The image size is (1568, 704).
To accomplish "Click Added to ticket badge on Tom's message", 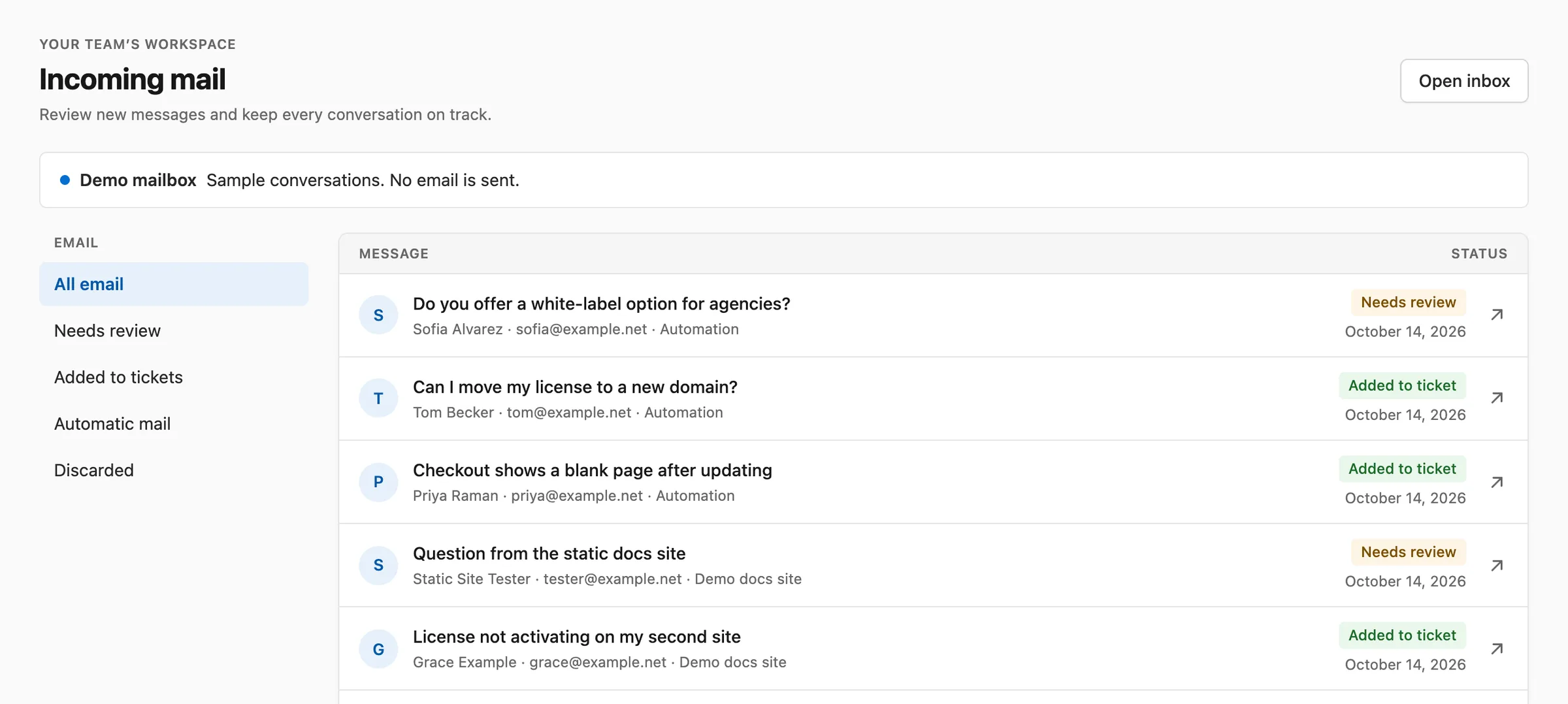I will click(1402, 385).
